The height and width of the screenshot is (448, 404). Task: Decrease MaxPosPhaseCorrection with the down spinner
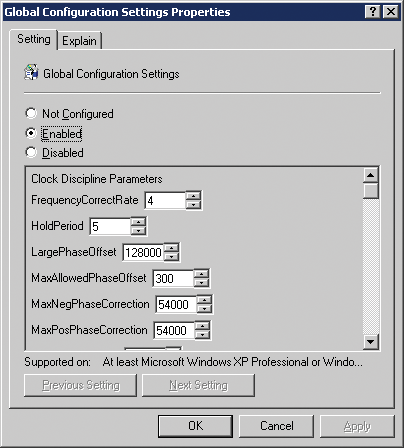pos(202,335)
